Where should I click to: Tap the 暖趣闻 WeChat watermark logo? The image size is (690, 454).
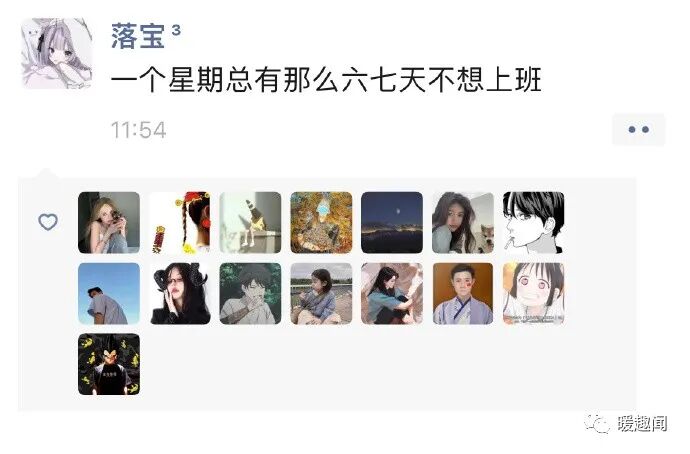[625, 424]
